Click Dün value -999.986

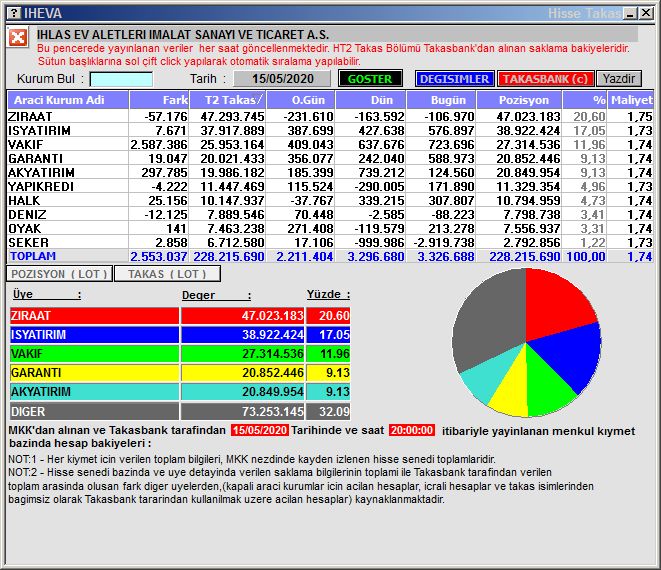(x=379, y=242)
